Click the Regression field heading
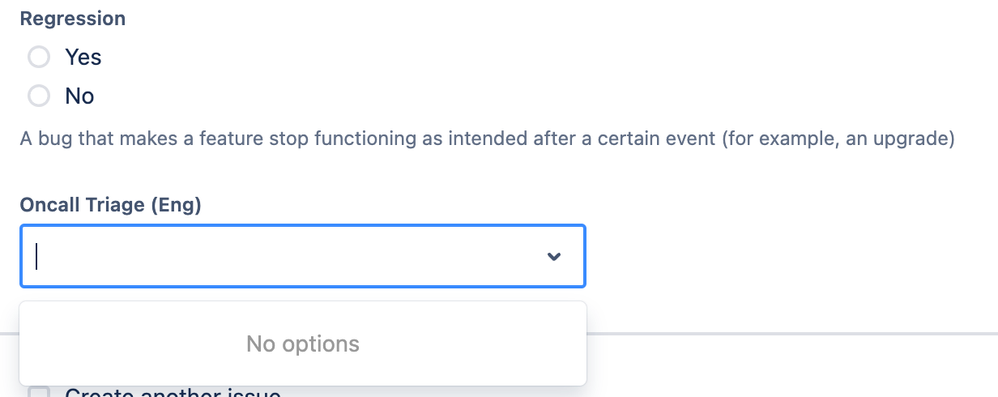998x397 pixels. tap(73, 18)
